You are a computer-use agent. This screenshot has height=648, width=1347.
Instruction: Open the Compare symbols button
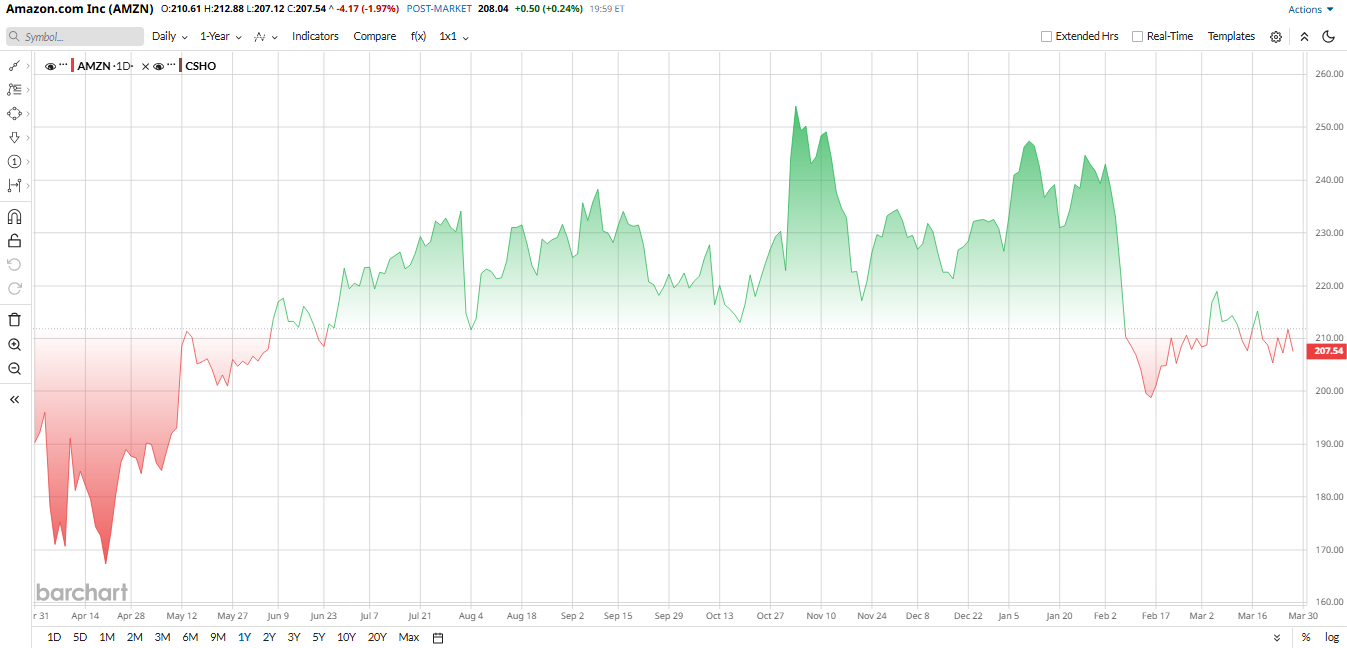pyautogui.click(x=375, y=36)
